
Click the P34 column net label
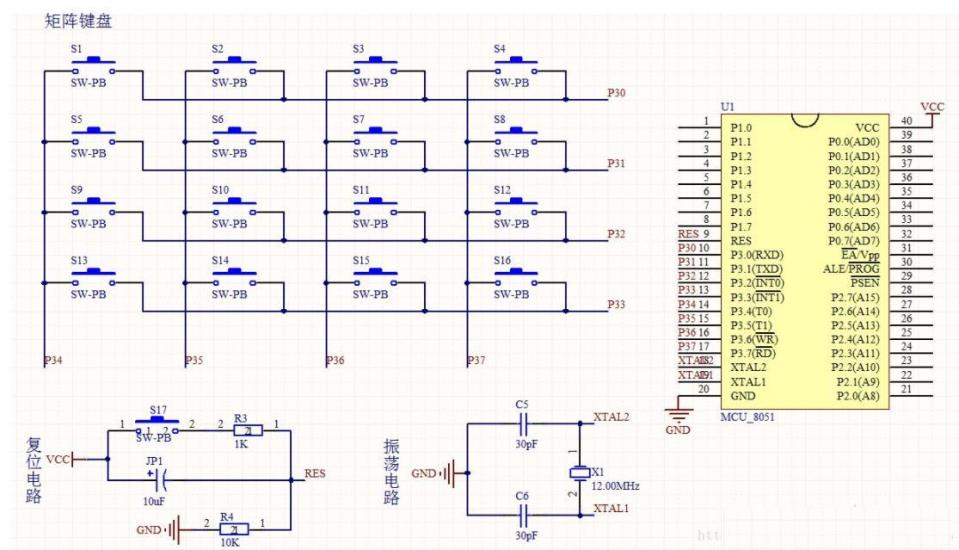[x=53, y=360]
